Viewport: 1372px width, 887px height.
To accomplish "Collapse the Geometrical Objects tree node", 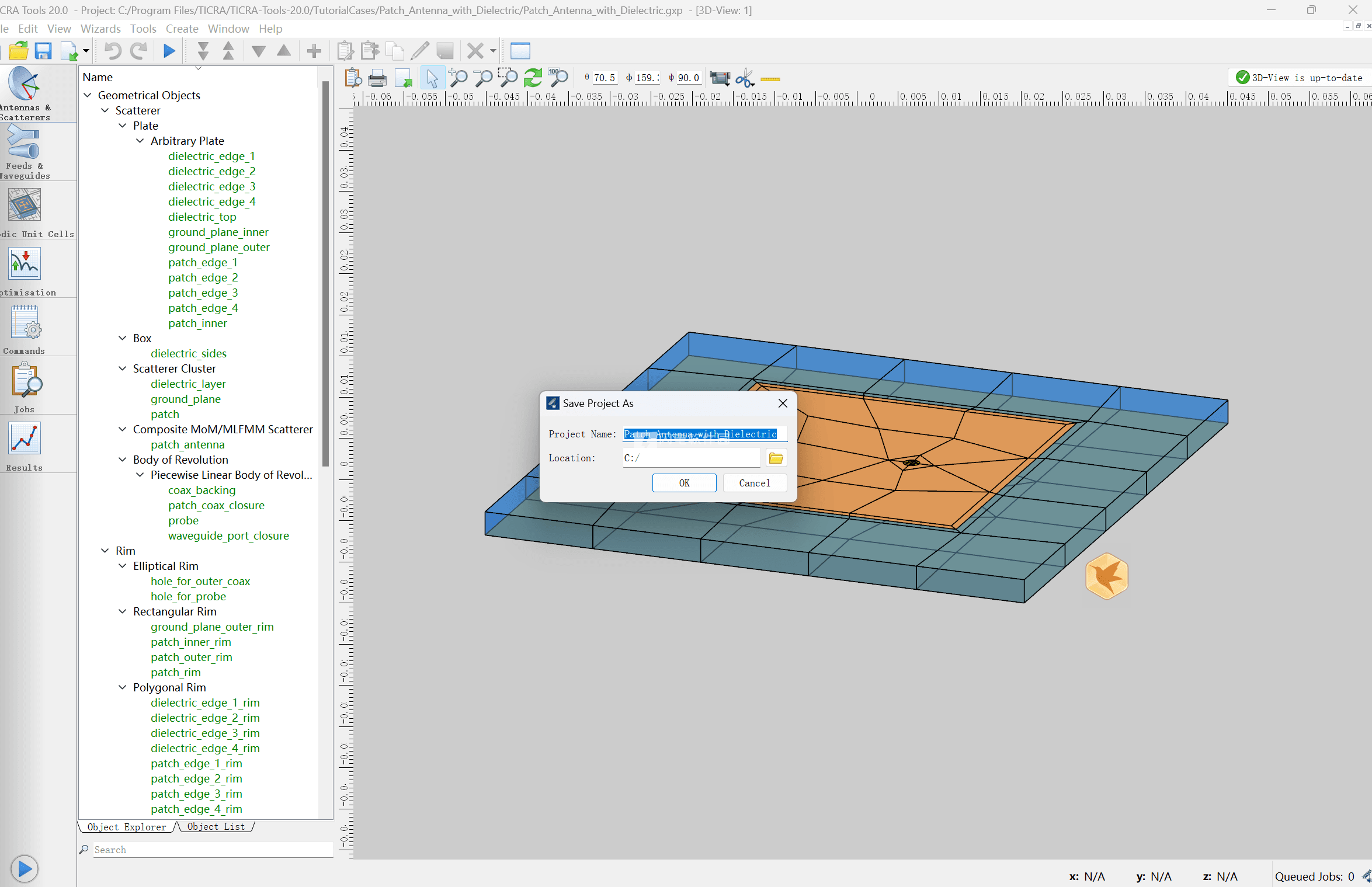I will click(88, 95).
